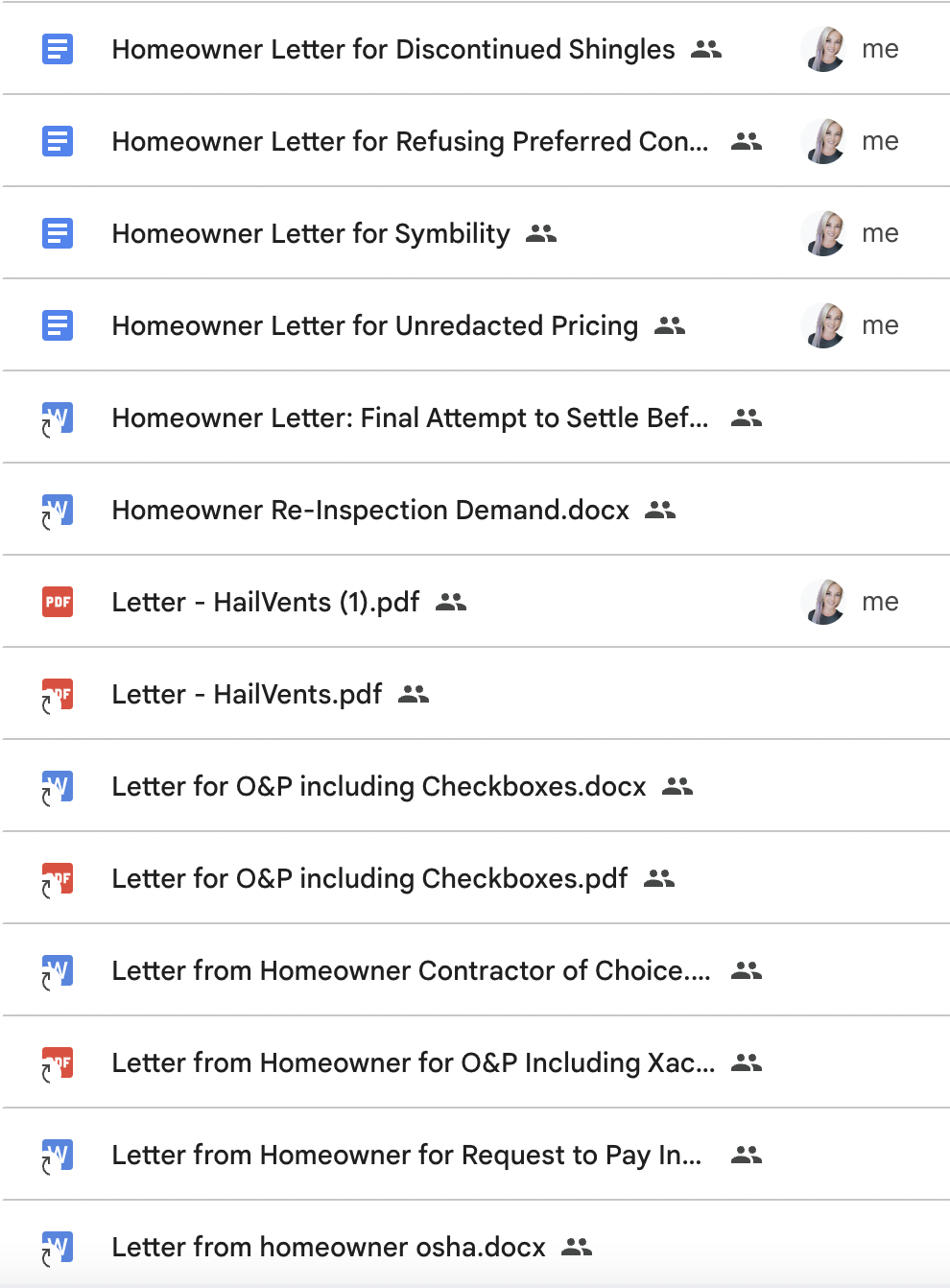Click the Word shortcut icon for Re-Inspection Demand
950x1288 pixels.
58,510
